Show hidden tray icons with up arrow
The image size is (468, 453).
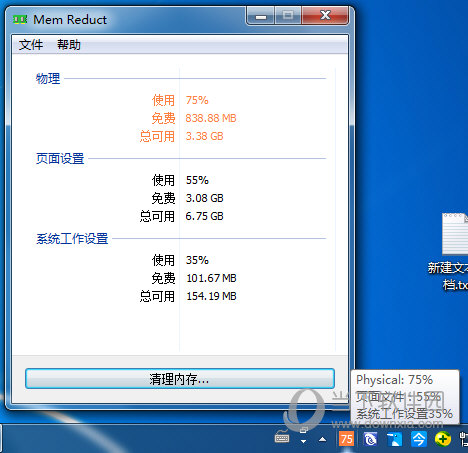coord(322,439)
